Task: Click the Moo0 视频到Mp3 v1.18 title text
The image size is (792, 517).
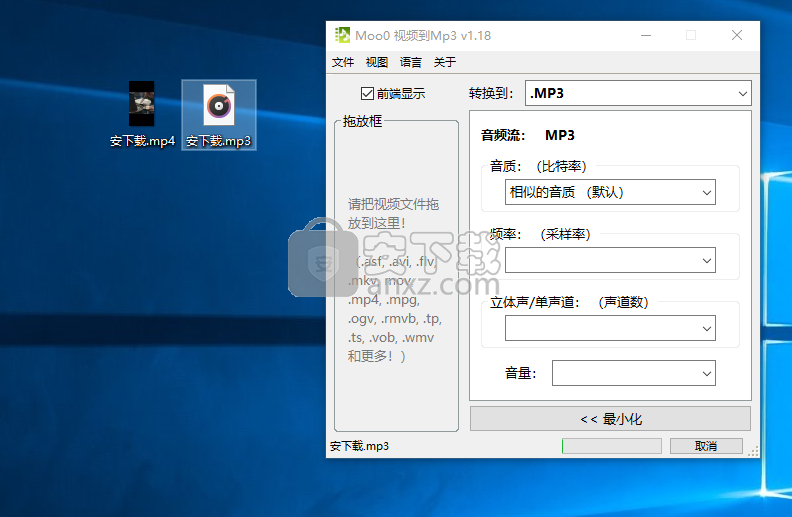Action: point(423,36)
